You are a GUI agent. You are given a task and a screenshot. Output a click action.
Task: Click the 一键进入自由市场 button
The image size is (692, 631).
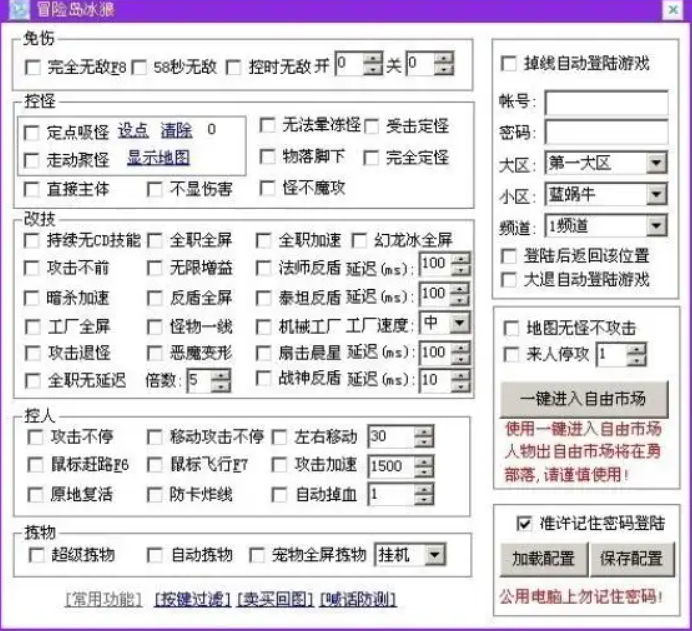point(582,399)
